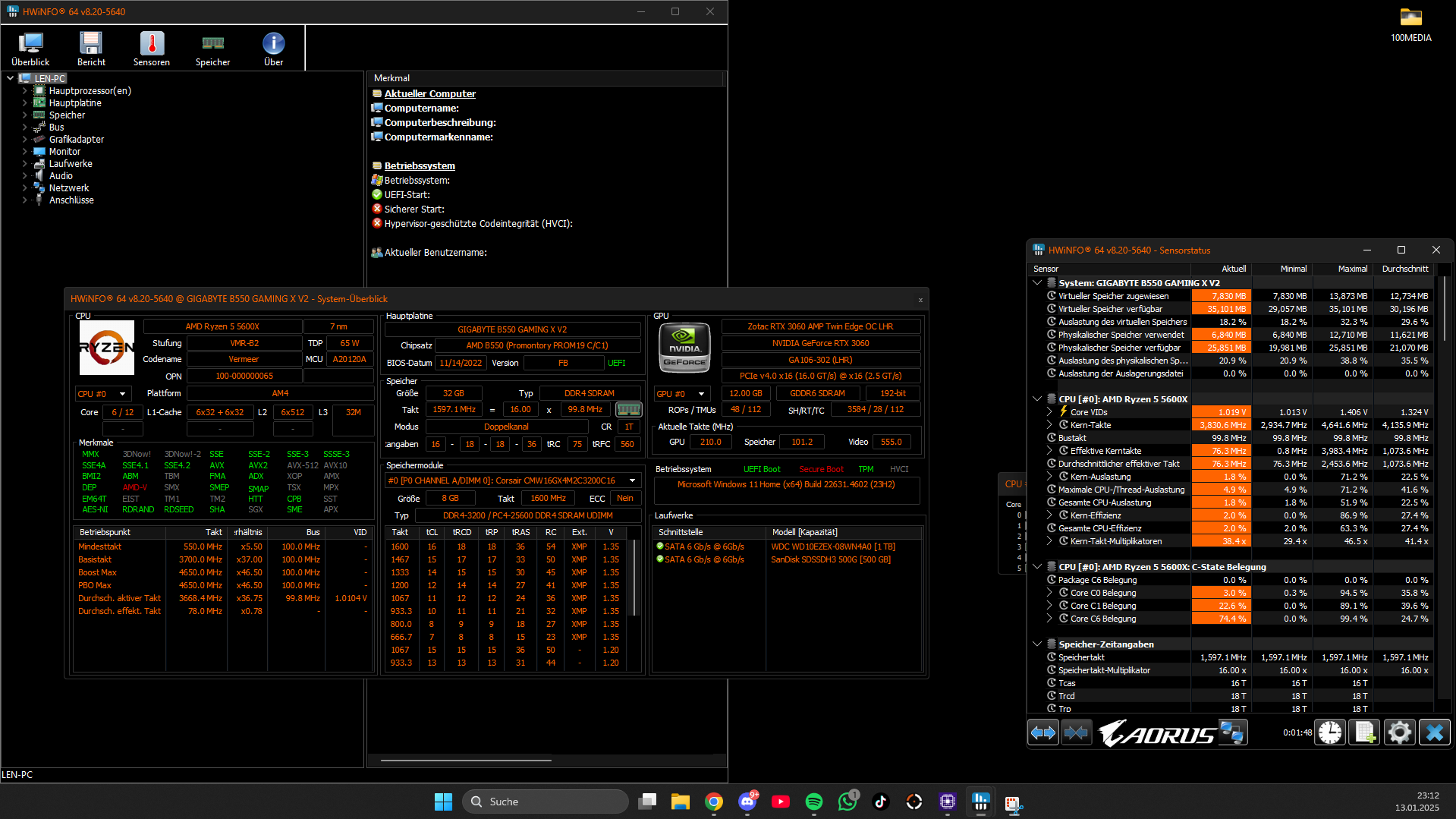Click the 'Gesamte CPU-Auslastung' sensor row

pyautogui.click(x=1238, y=502)
